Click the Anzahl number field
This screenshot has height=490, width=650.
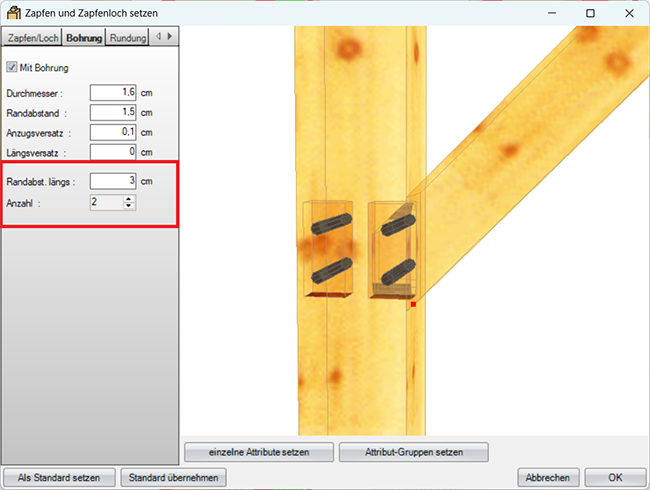107,202
